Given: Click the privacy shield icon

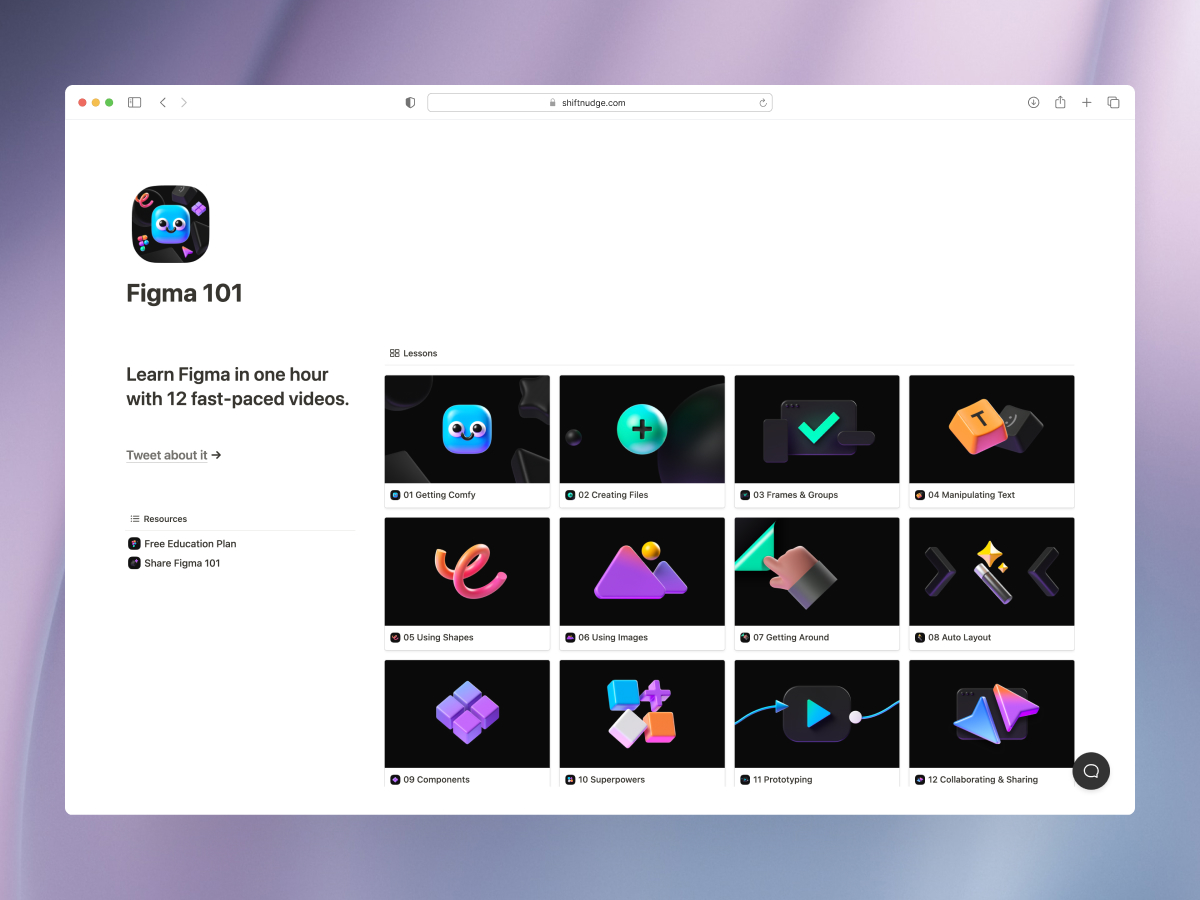Looking at the screenshot, I should click(x=409, y=102).
